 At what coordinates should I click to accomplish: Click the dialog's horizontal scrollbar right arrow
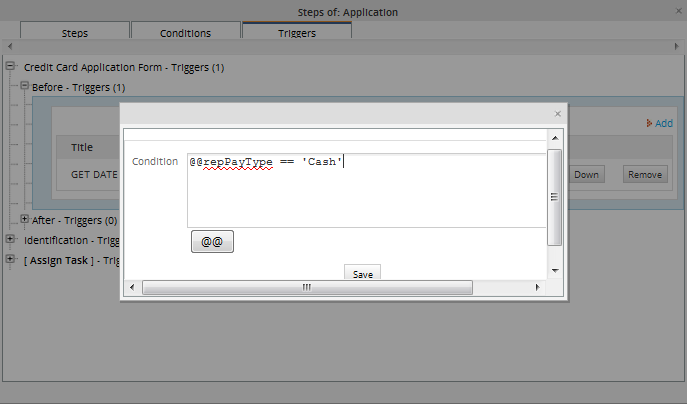point(538,288)
